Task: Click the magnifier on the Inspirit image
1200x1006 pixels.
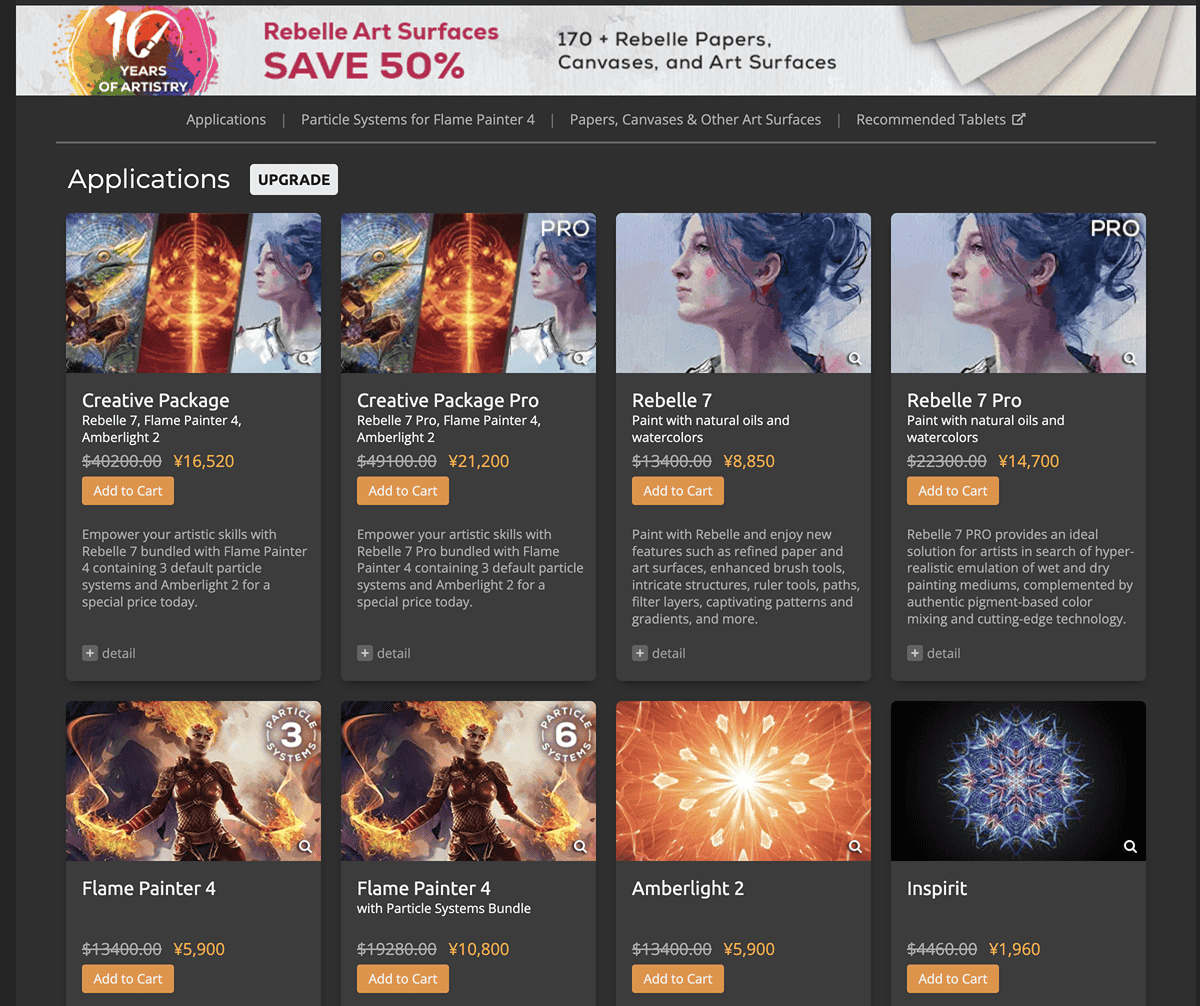Action: (1130, 846)
